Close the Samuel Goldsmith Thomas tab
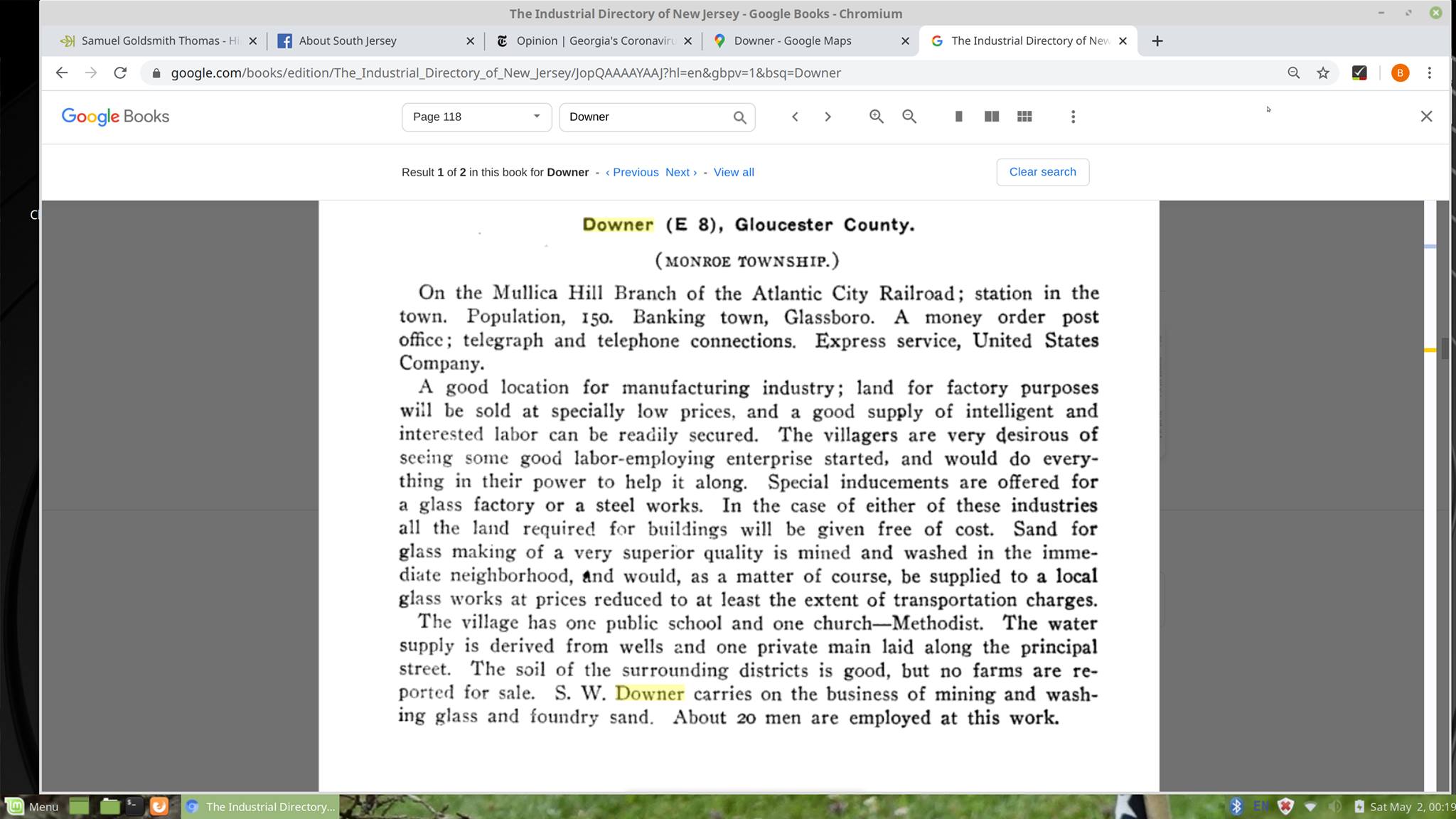 pos(252,41)
